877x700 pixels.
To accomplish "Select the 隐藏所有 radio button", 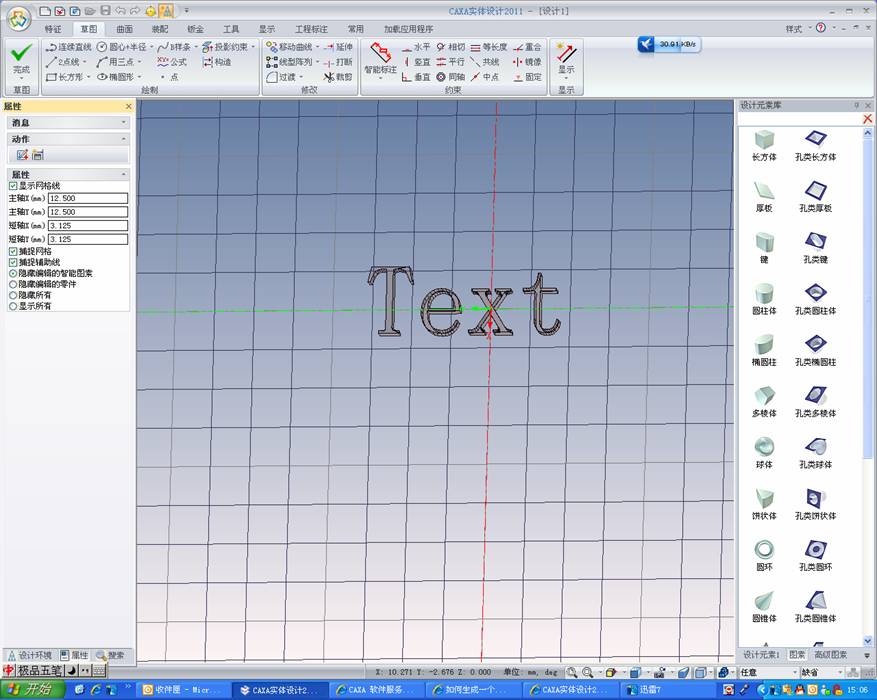I will pyautogui.click(x=13, y=295).
